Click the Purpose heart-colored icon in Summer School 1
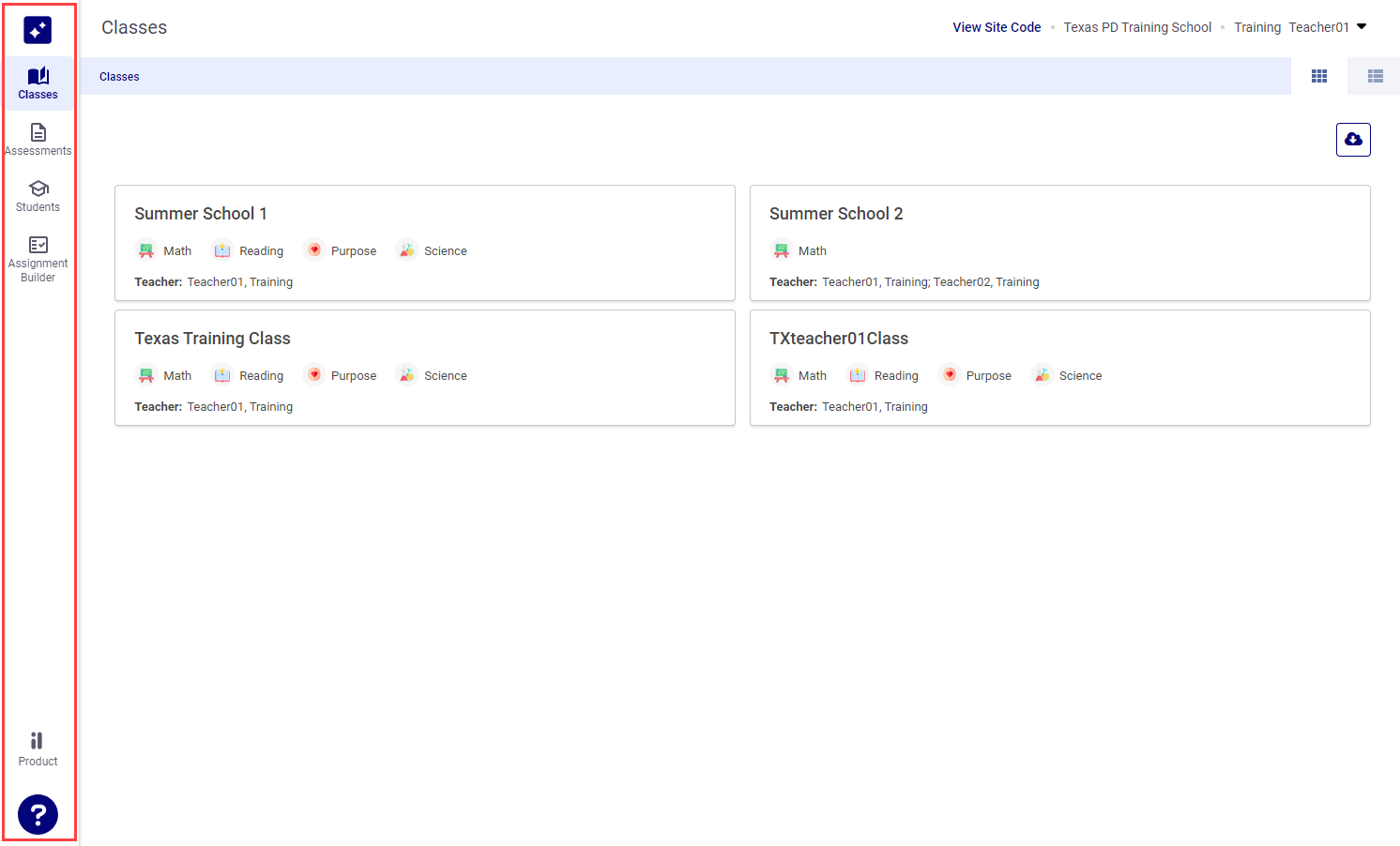1400x846 pixels. [x=314, y=249]
